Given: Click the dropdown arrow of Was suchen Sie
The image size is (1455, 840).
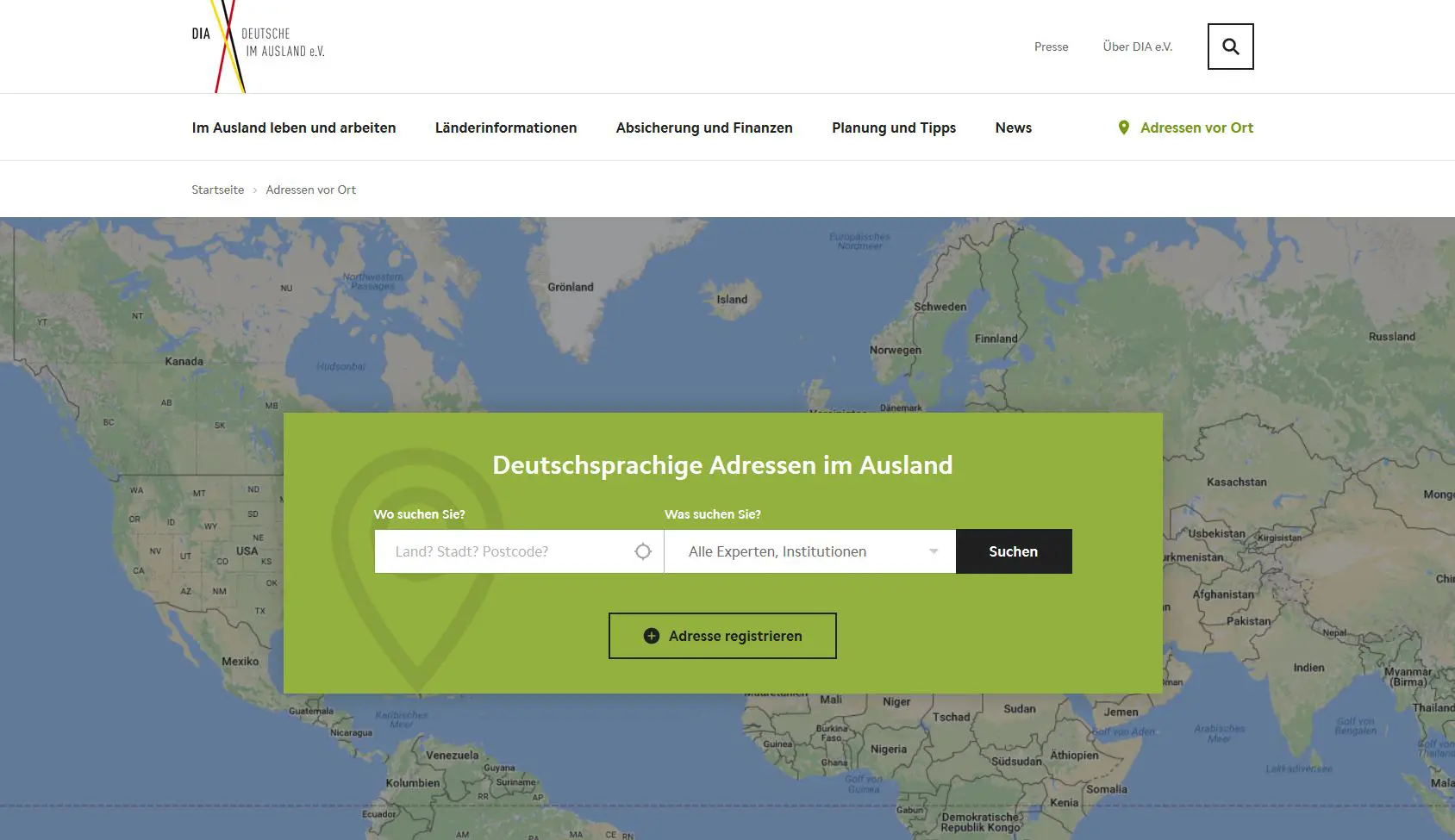Looking at the screenshot, I should click(934, 551).
